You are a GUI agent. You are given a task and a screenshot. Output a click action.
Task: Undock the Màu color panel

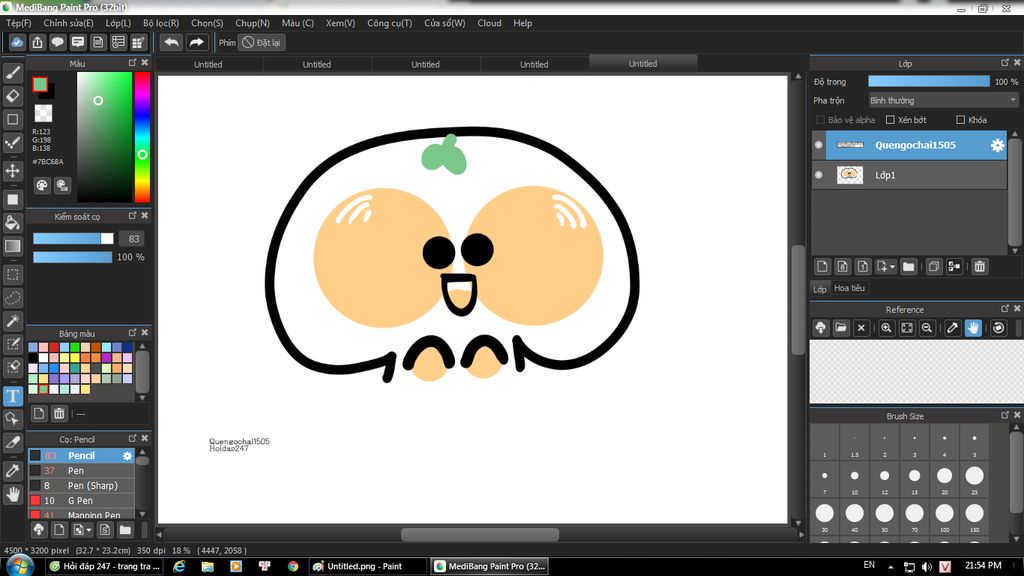133,63
